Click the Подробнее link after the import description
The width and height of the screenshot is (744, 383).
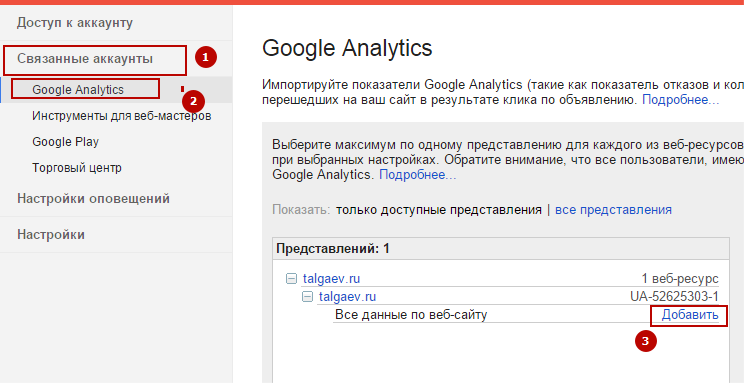[680, 100]
